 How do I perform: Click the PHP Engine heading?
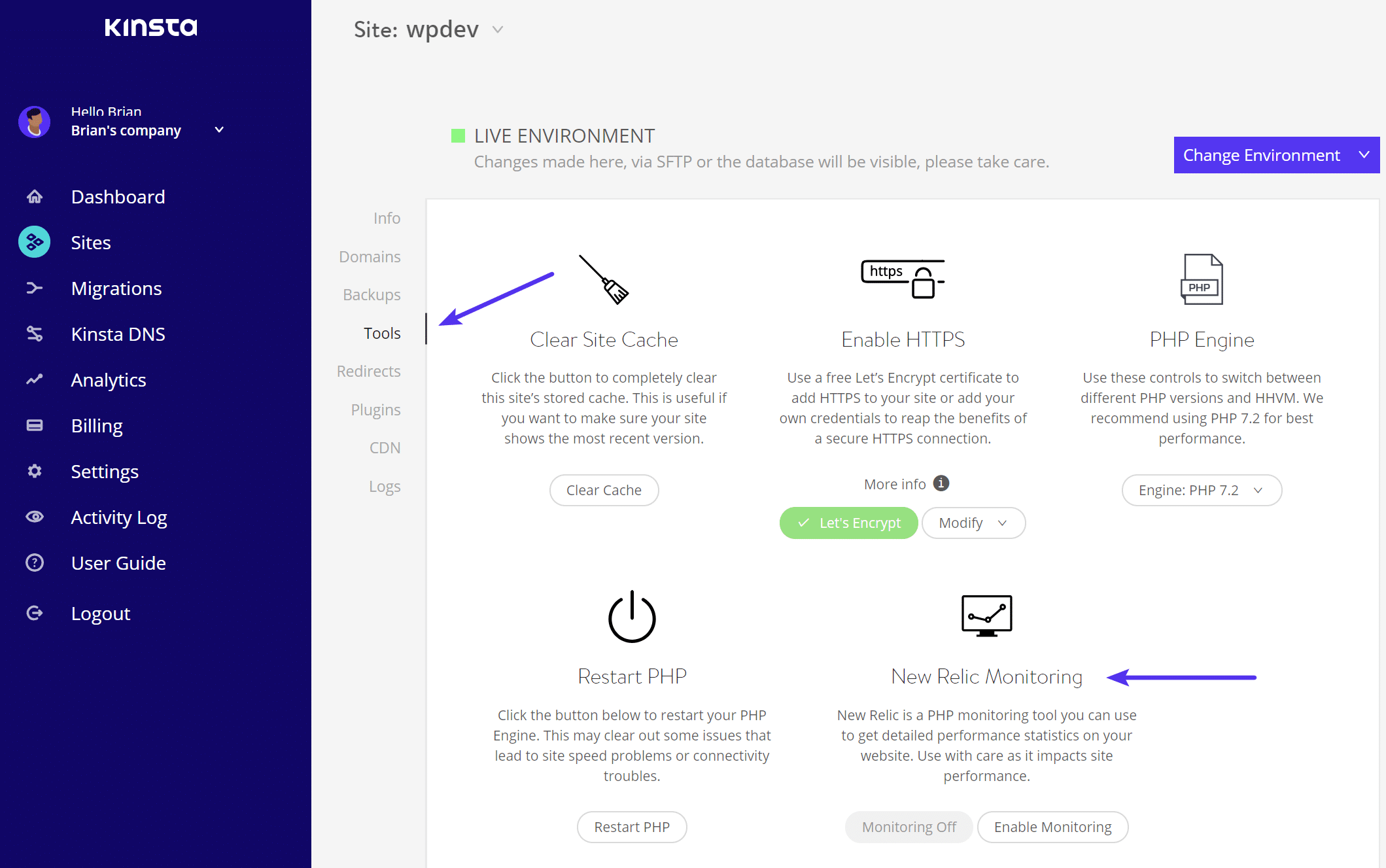1202,339
